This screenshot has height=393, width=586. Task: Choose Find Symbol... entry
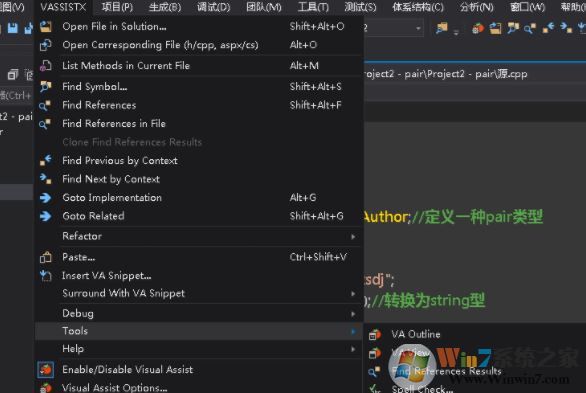click(x=199, y=87)
